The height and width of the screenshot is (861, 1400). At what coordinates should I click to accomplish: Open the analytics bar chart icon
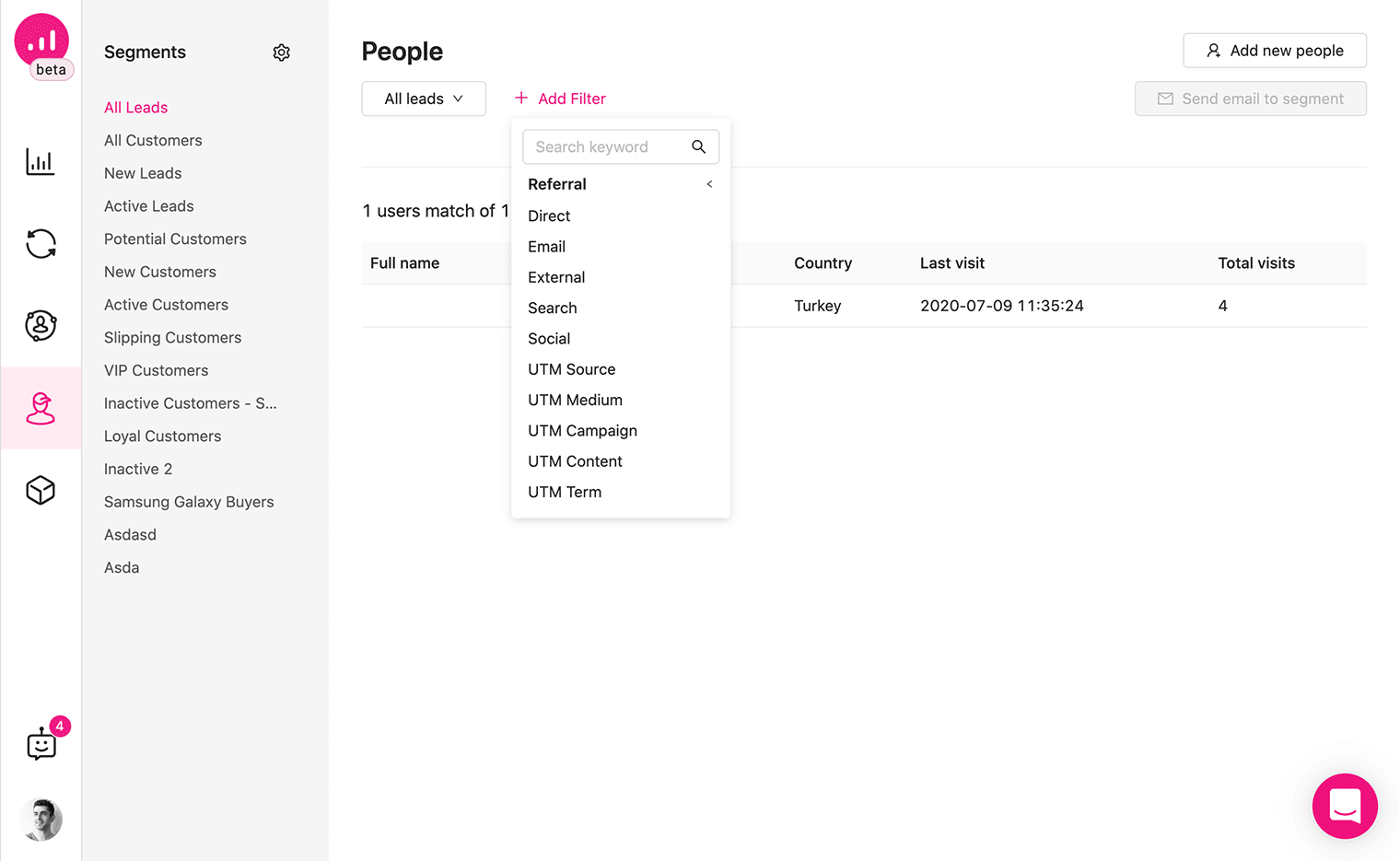coord(41,162)
